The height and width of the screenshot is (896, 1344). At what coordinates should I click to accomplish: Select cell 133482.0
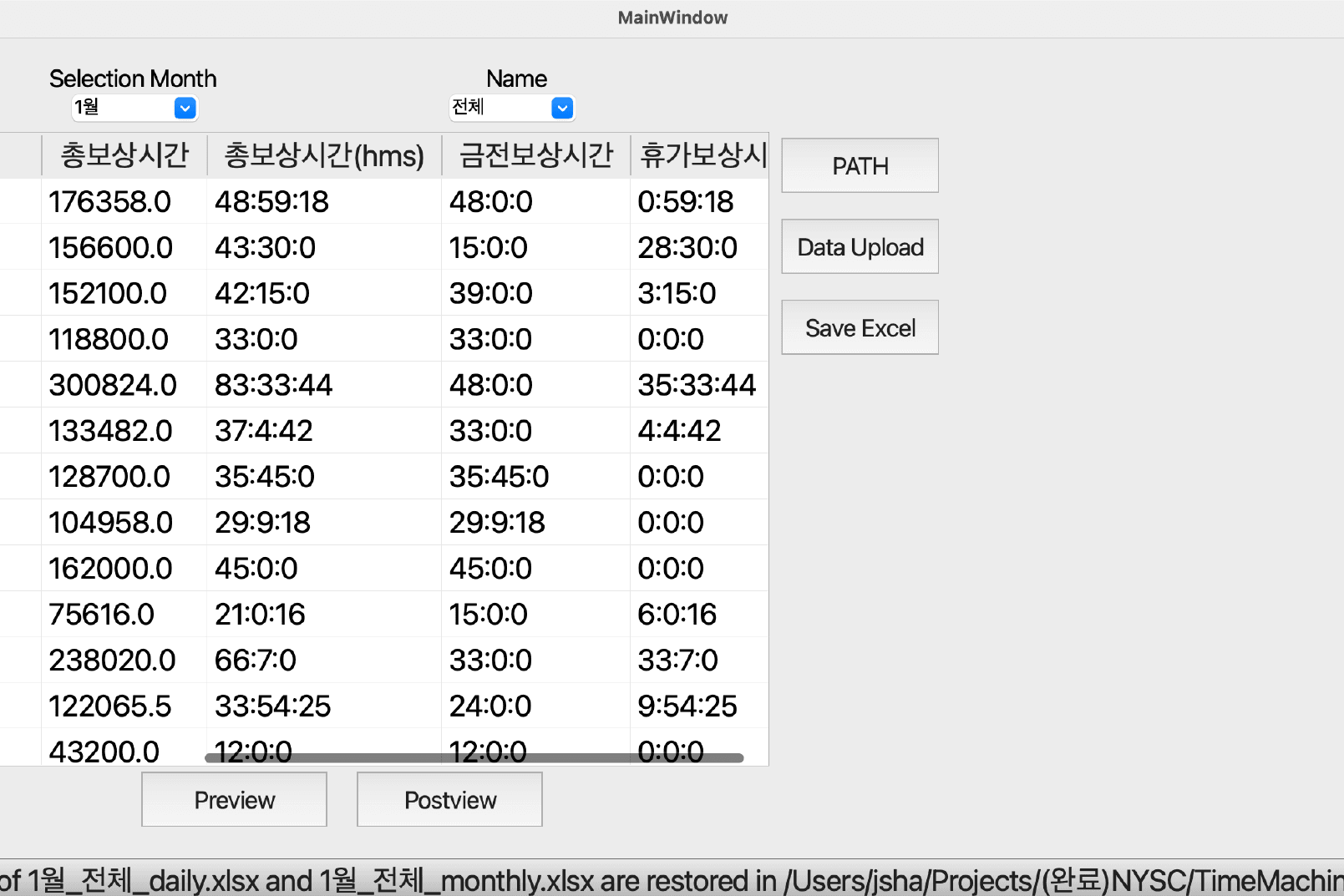[x=124, y=431]
